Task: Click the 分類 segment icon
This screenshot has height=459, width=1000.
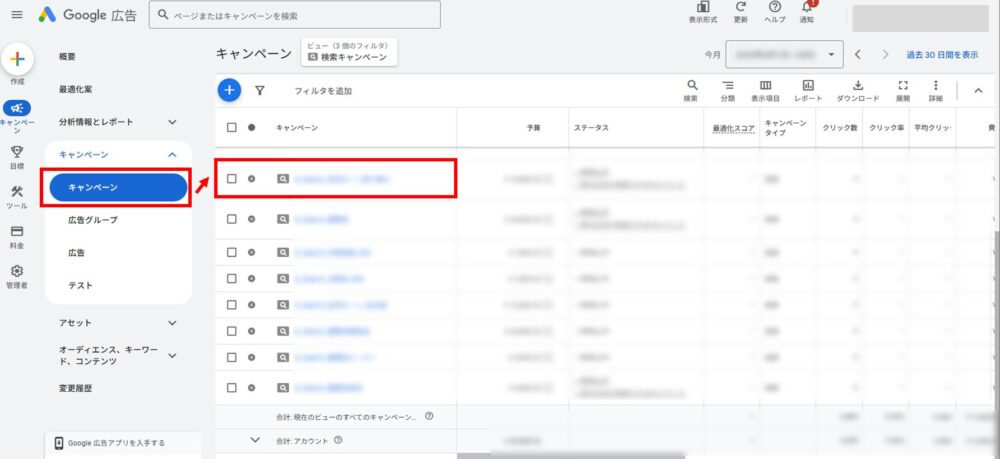Action: (727, 90)
